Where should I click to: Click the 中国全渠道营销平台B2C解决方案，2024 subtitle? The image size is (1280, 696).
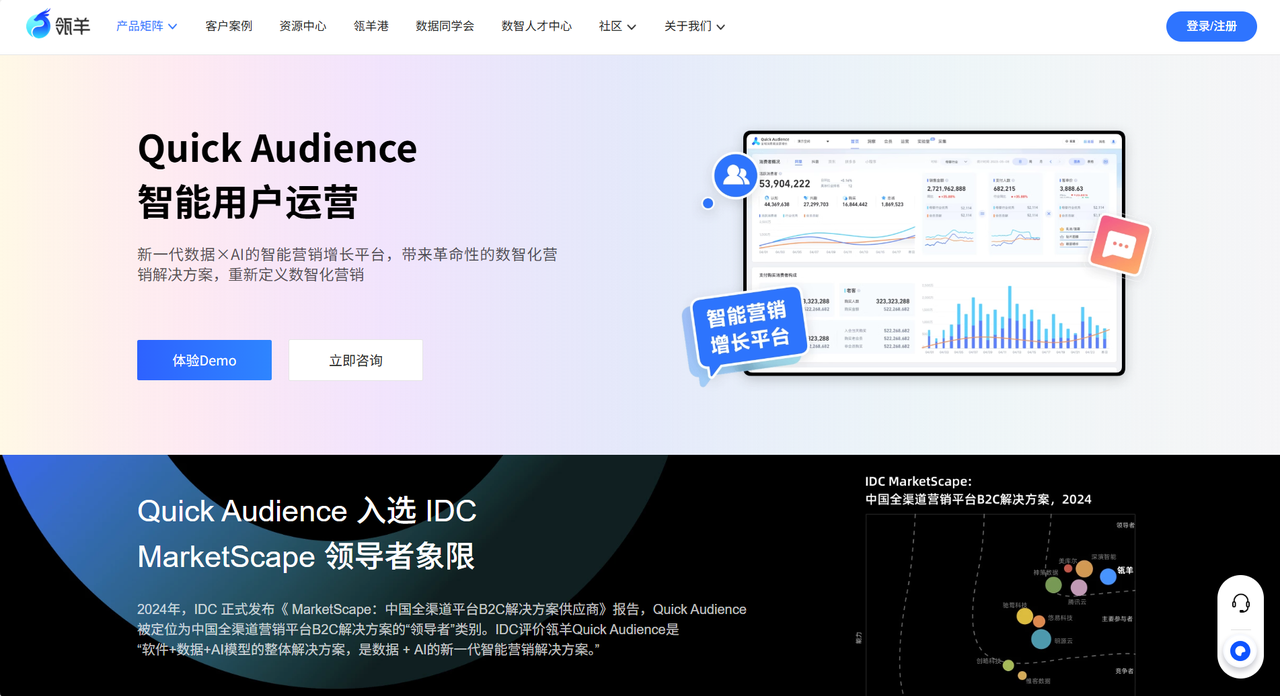coord(978,499)
